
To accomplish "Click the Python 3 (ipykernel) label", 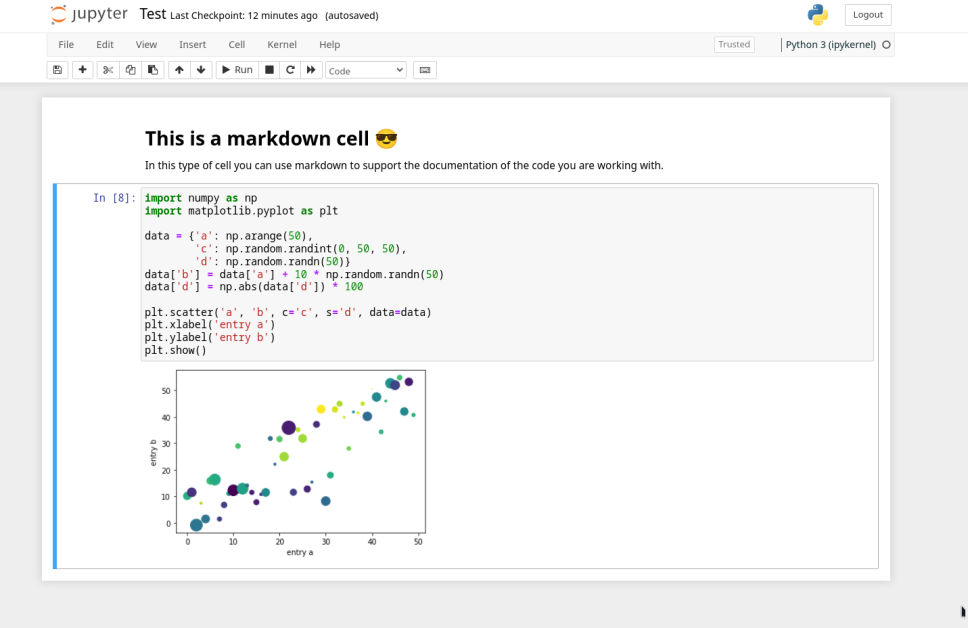I will click(x=830, y=44).
